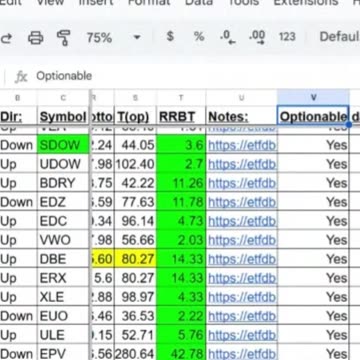Viewport: 360px width, 360px height.
Task: Click increase decimal places icon
Action: pyautogui.click(x=257, y=37)
